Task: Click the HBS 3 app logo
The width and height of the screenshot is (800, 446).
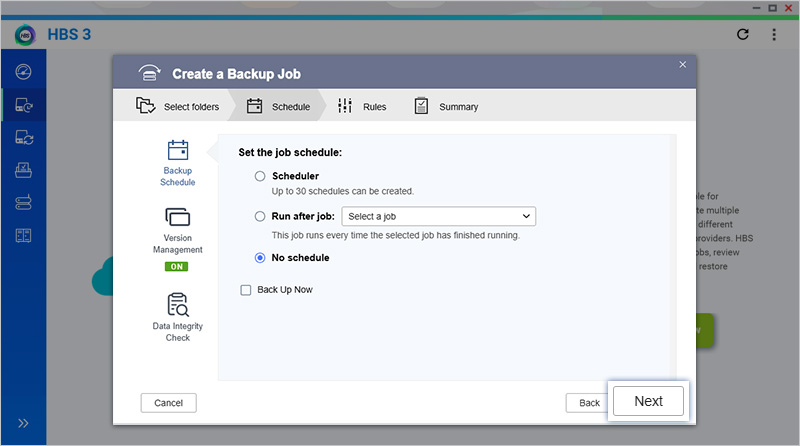Action: (25, 35)
